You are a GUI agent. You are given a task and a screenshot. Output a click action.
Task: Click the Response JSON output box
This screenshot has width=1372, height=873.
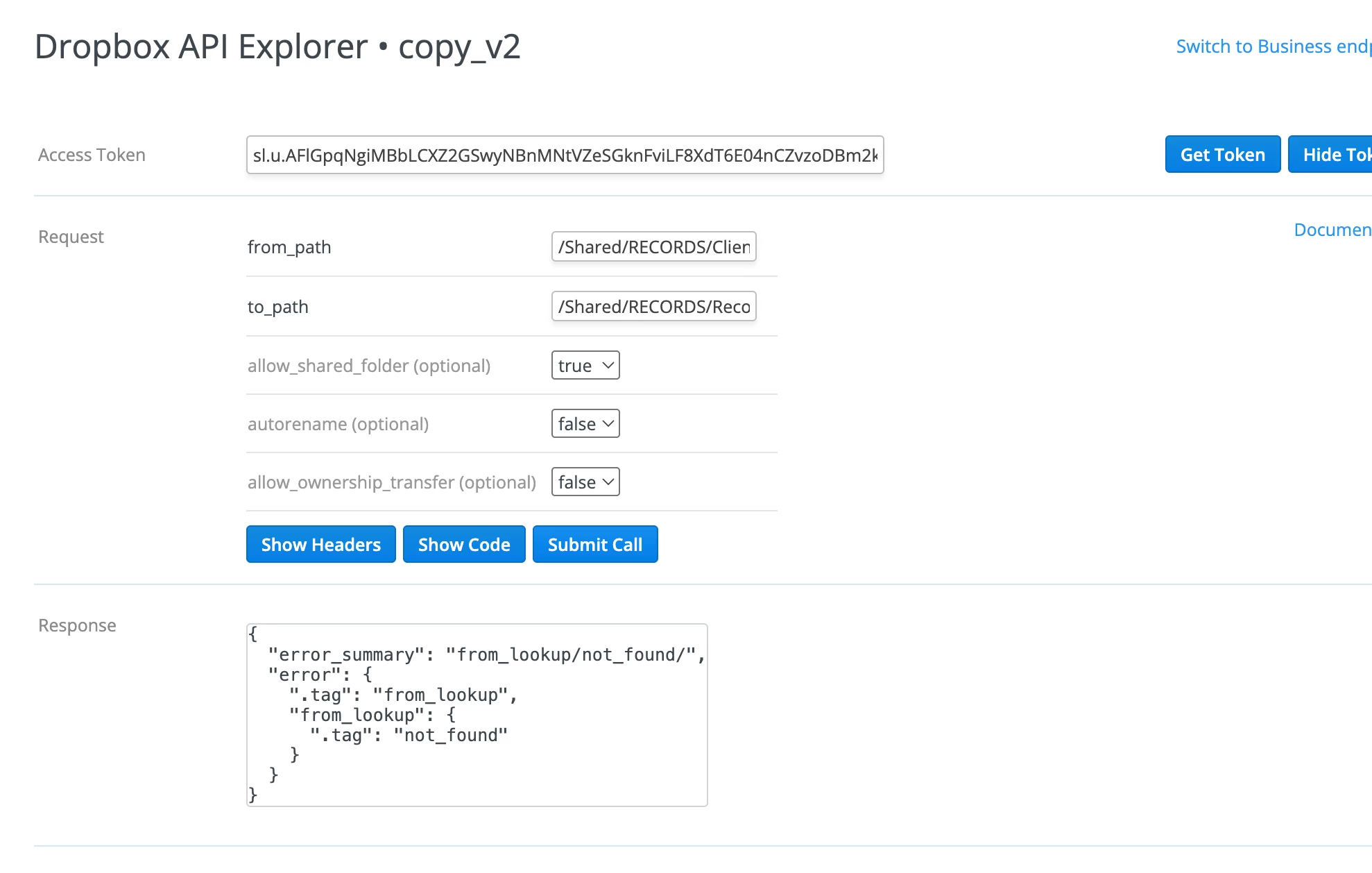point(477,715)
